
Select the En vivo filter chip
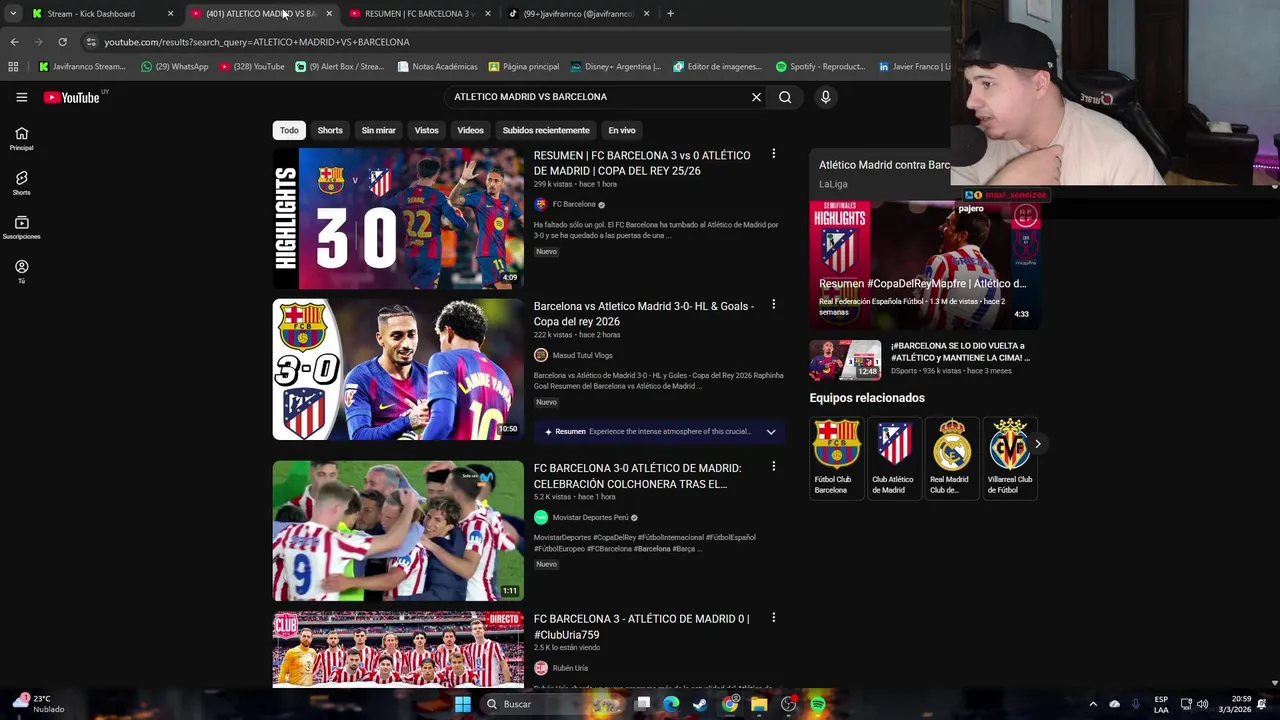[622, 130]
